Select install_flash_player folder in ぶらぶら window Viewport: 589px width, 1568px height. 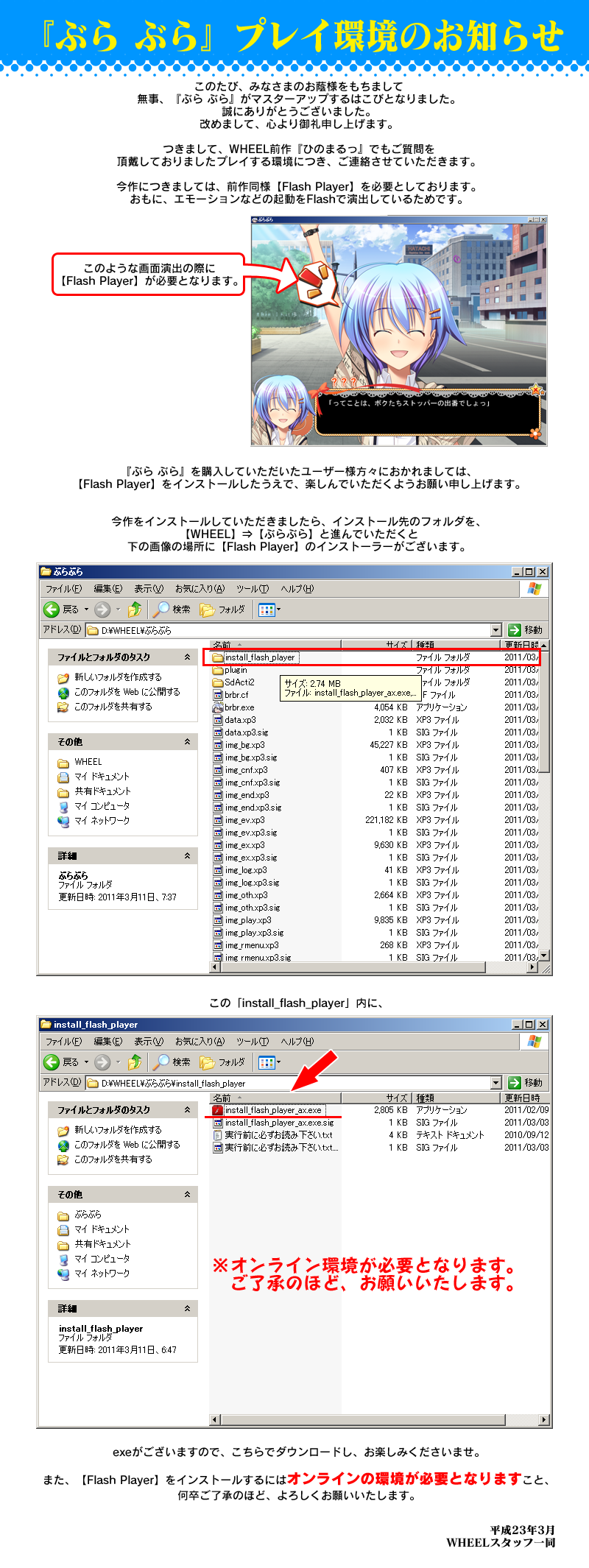[x=255, y=657]
